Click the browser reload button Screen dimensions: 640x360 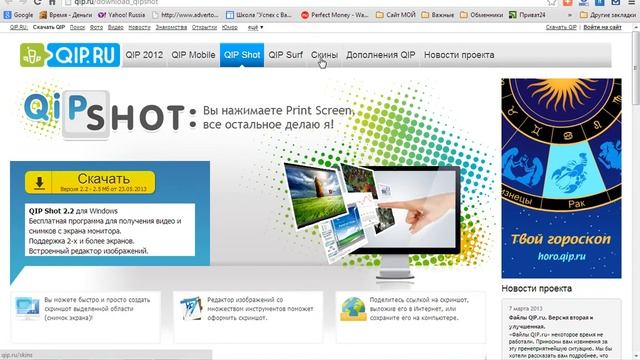tap(37, 2)
